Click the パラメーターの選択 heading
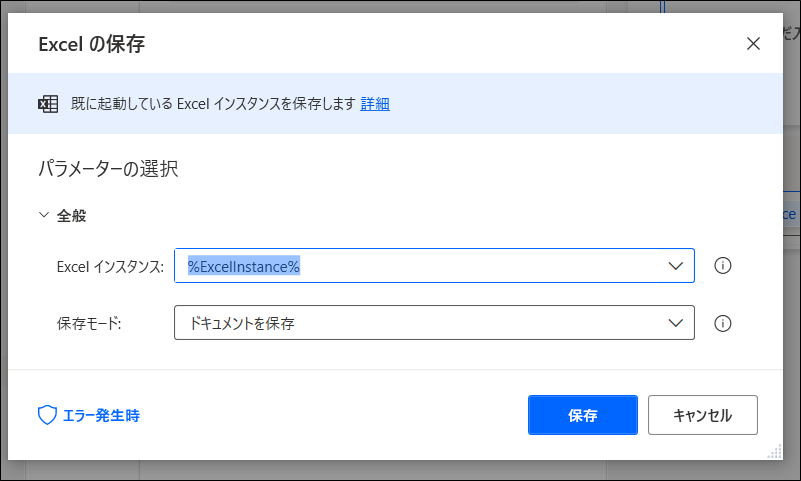 (108, 169)
